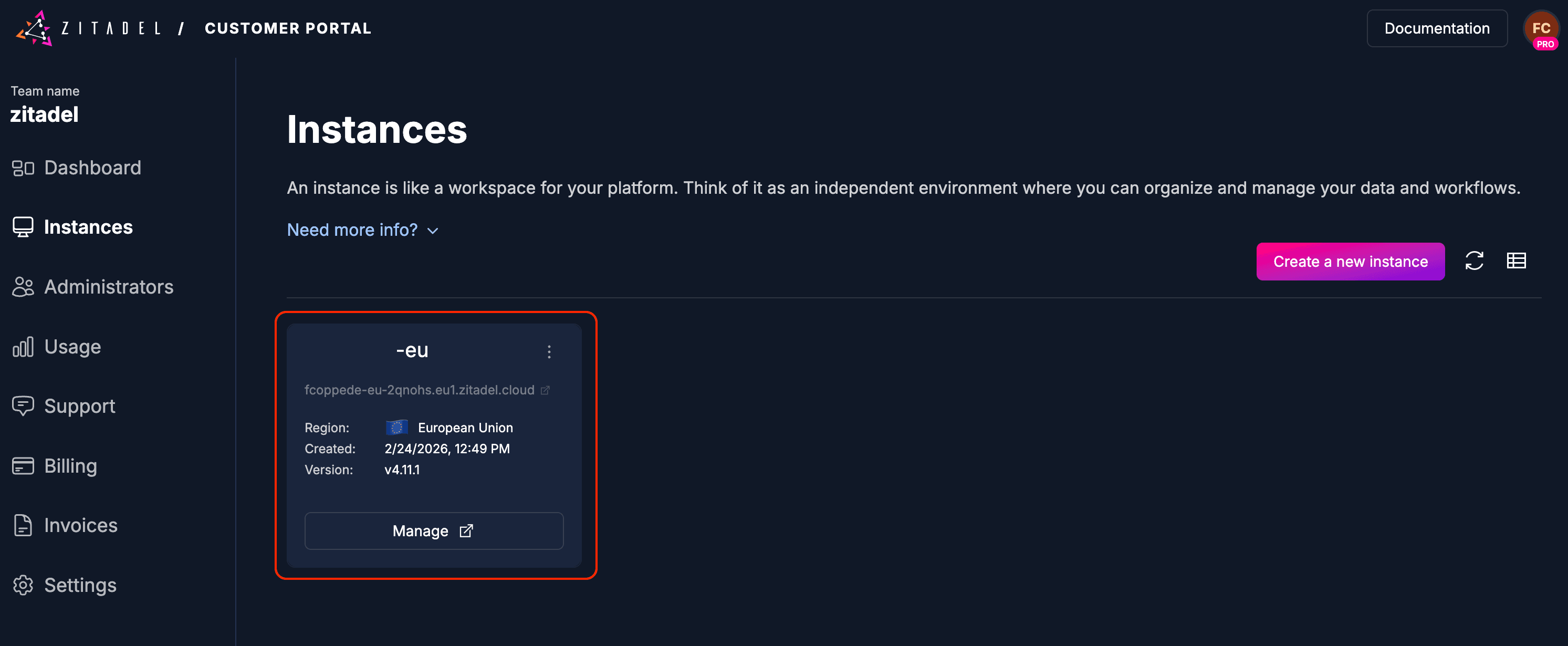The width and height of the screenshot is (1568, 646).
Task: Click the Zitadel logo
Action: [34, 27]
